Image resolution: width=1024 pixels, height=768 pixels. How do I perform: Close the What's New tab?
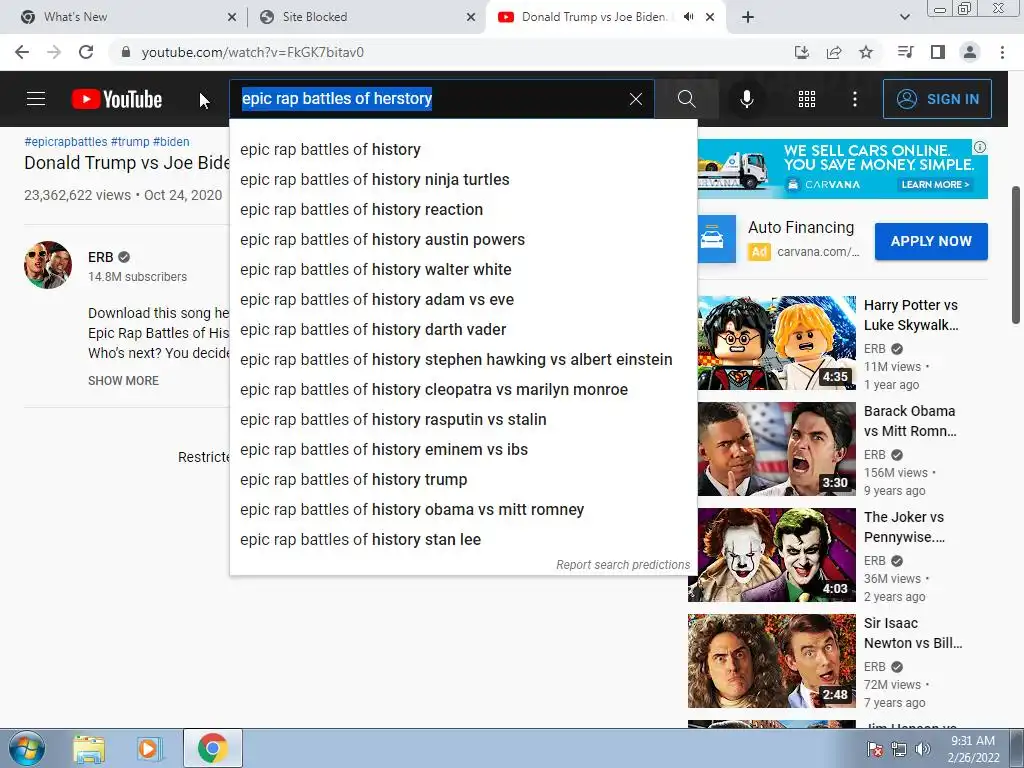(x=232, y=18)
